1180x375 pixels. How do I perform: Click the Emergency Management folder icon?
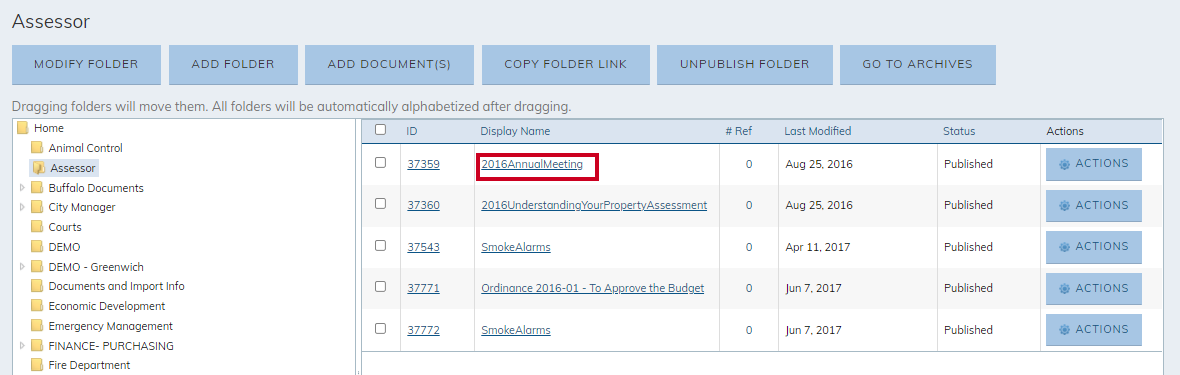(37, 326)
